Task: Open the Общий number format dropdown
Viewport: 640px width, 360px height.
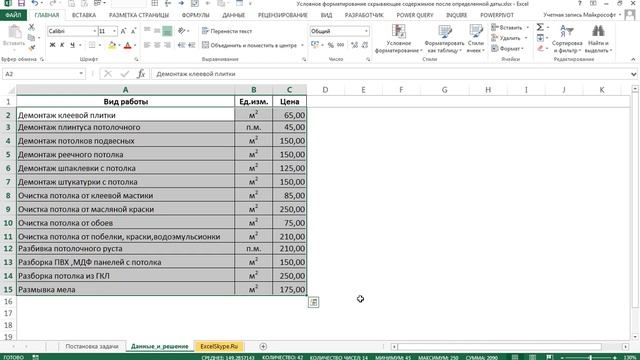Action: coord(366,31)
